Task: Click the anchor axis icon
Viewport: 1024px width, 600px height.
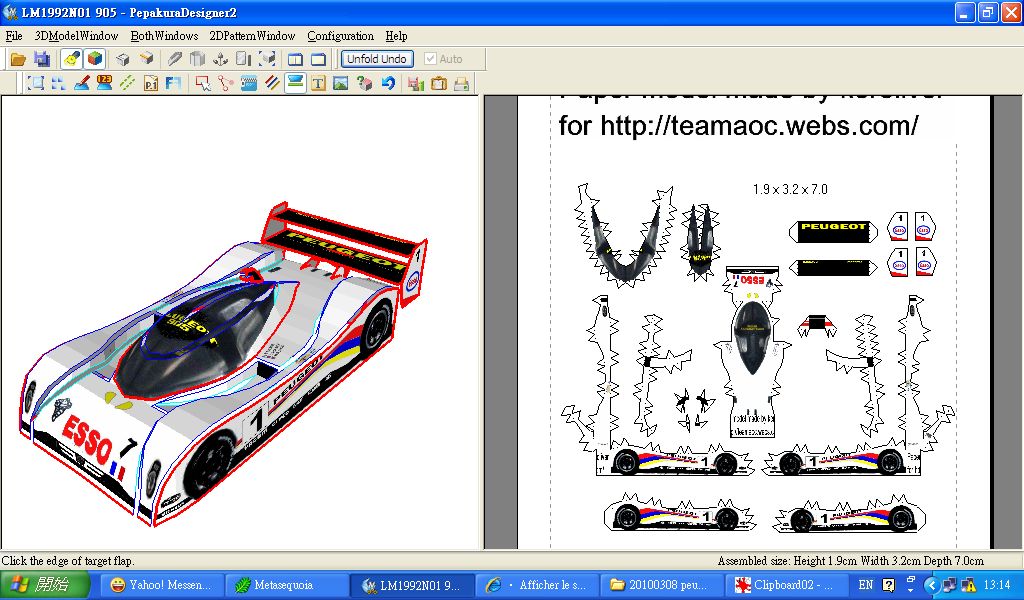Action: (x=220, y=59)
